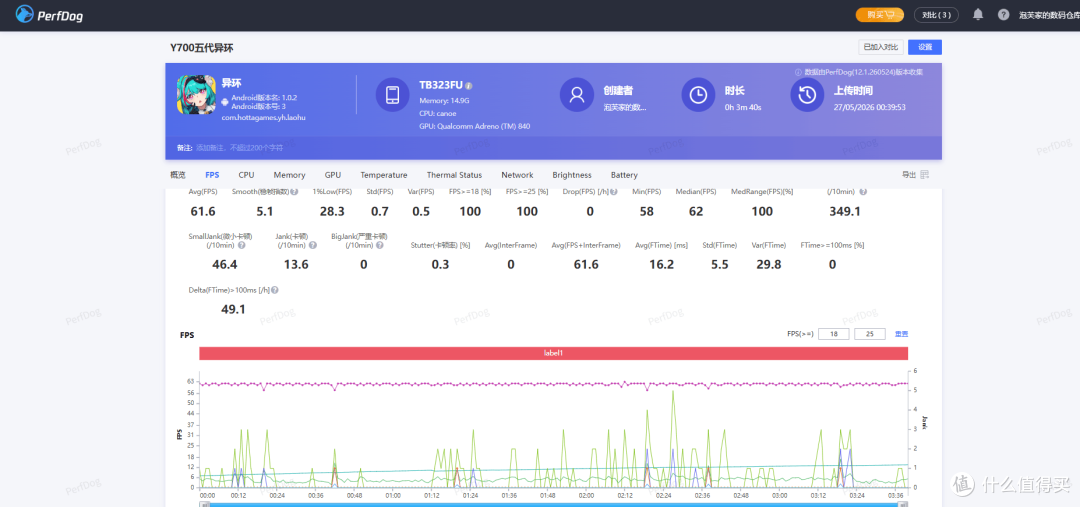Image resolution: width=1080 pixels, height=507 pixels.
Task: Click the 异环 game app thumbnail
Action: click(x=196, y=94)
